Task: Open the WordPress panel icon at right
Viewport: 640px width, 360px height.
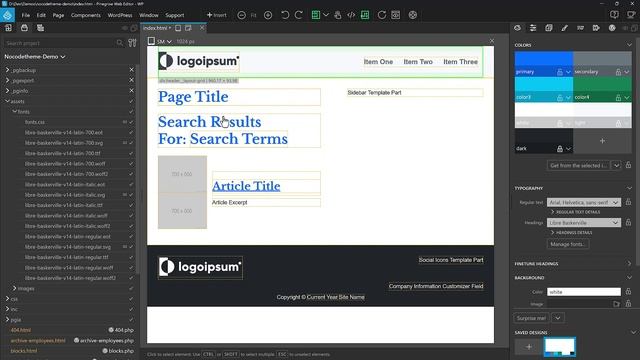Action: pos(612,28)
